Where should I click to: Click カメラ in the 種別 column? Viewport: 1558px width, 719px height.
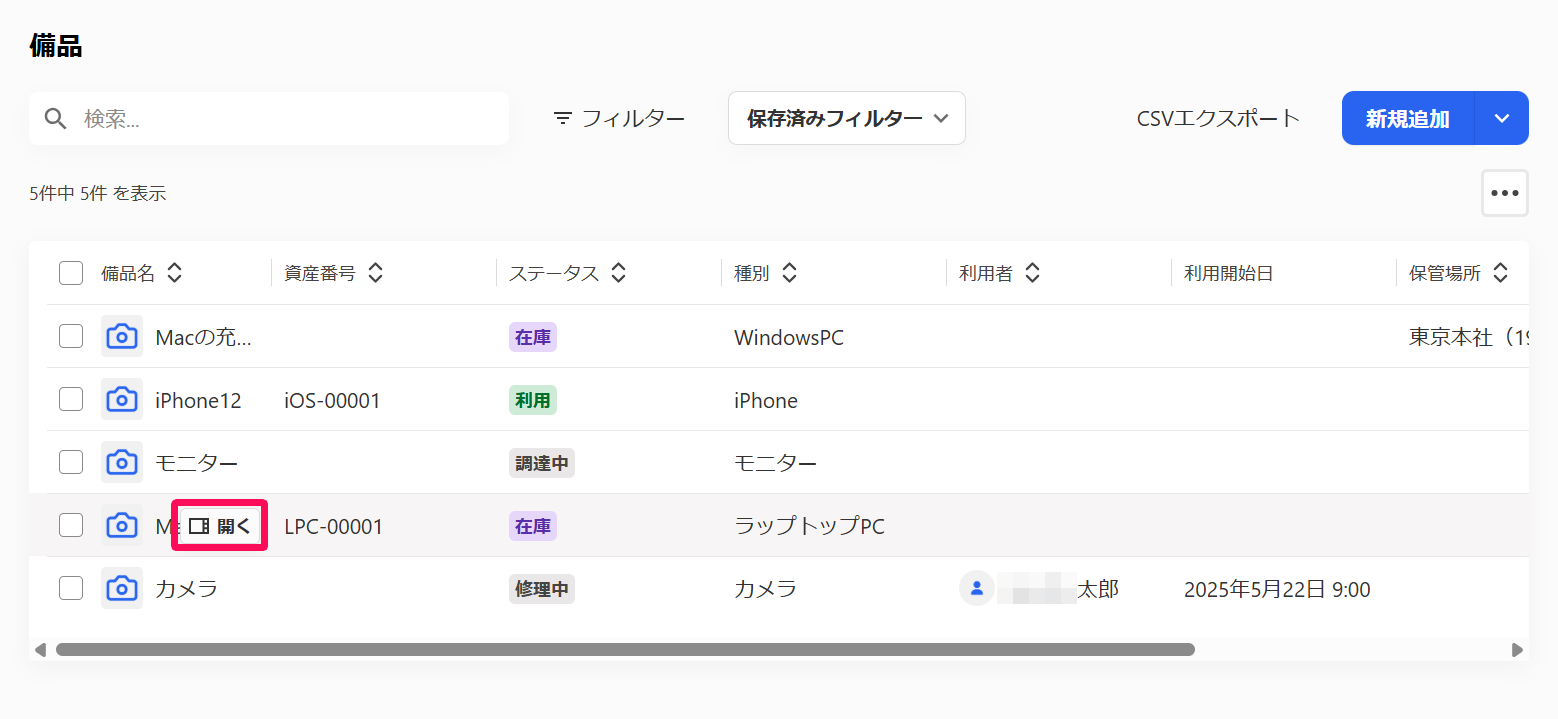(766, 590)
